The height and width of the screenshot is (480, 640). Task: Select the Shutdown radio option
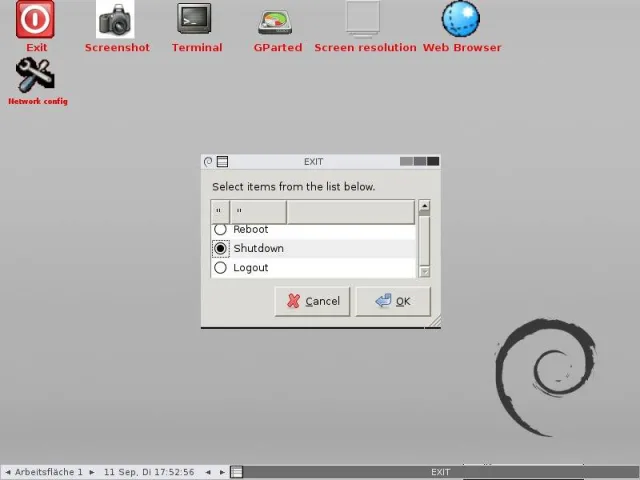coord(220,248)
